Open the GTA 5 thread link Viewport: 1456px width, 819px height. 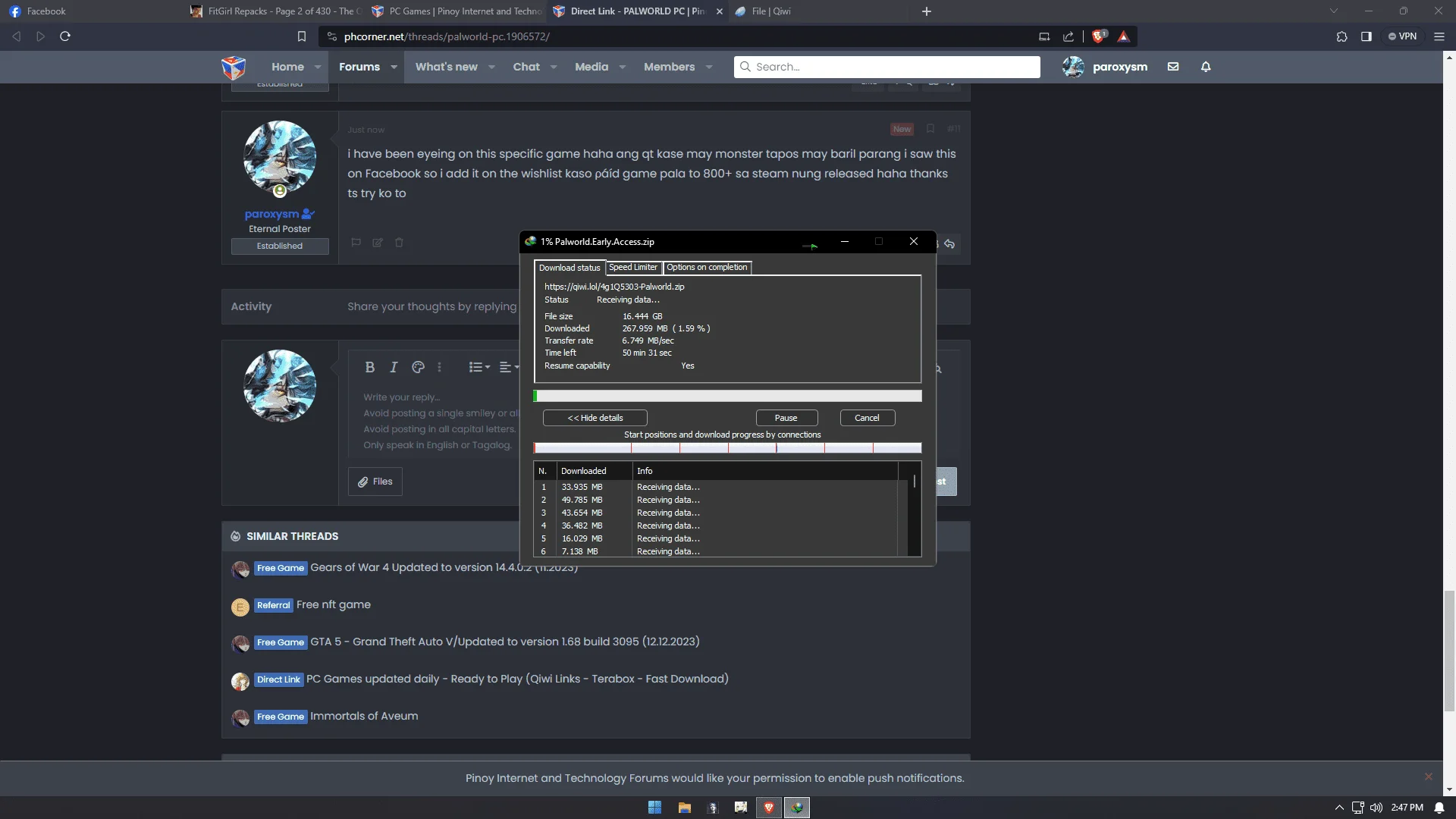(504, 642)
